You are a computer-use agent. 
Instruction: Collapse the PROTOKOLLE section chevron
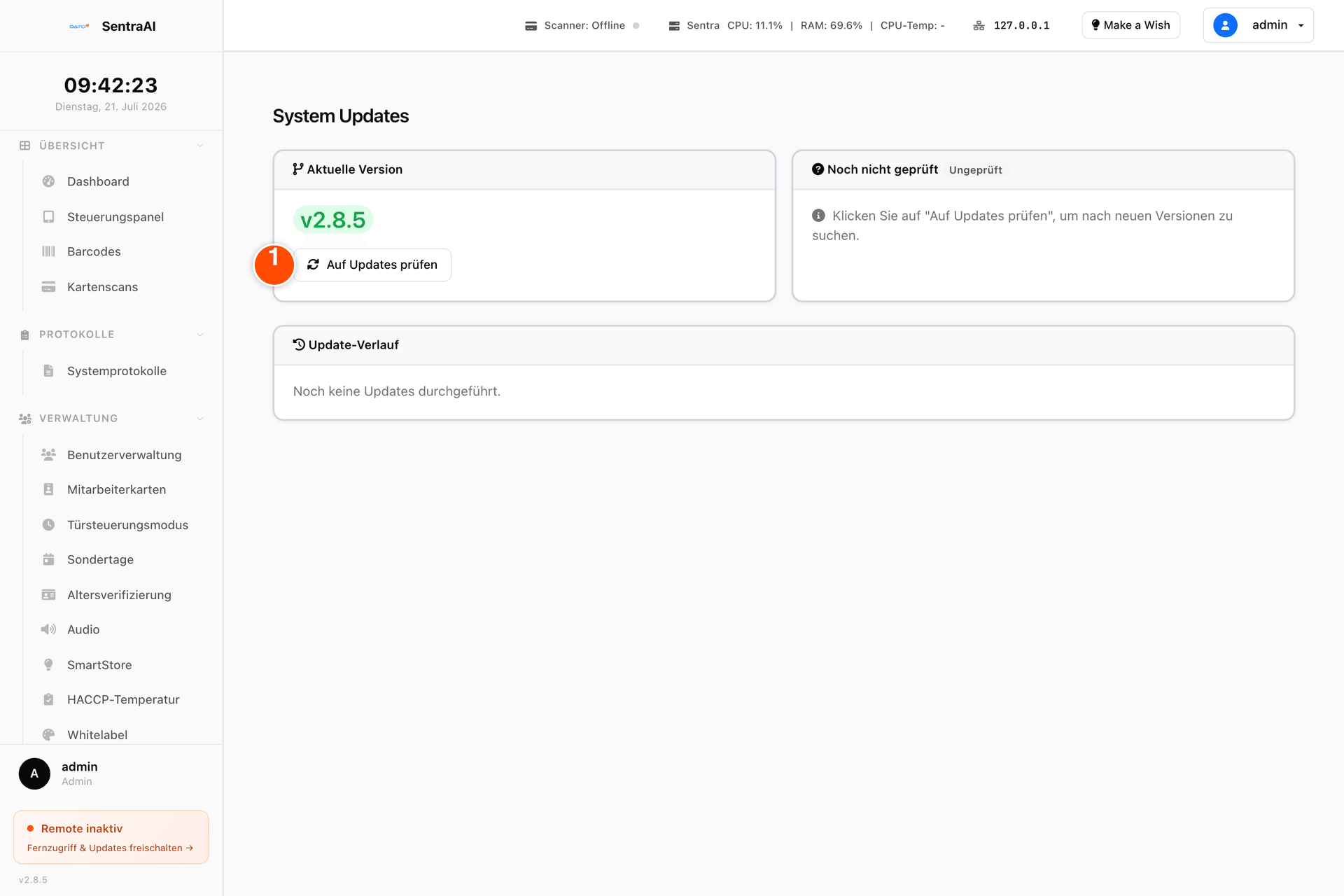(200, 335)
